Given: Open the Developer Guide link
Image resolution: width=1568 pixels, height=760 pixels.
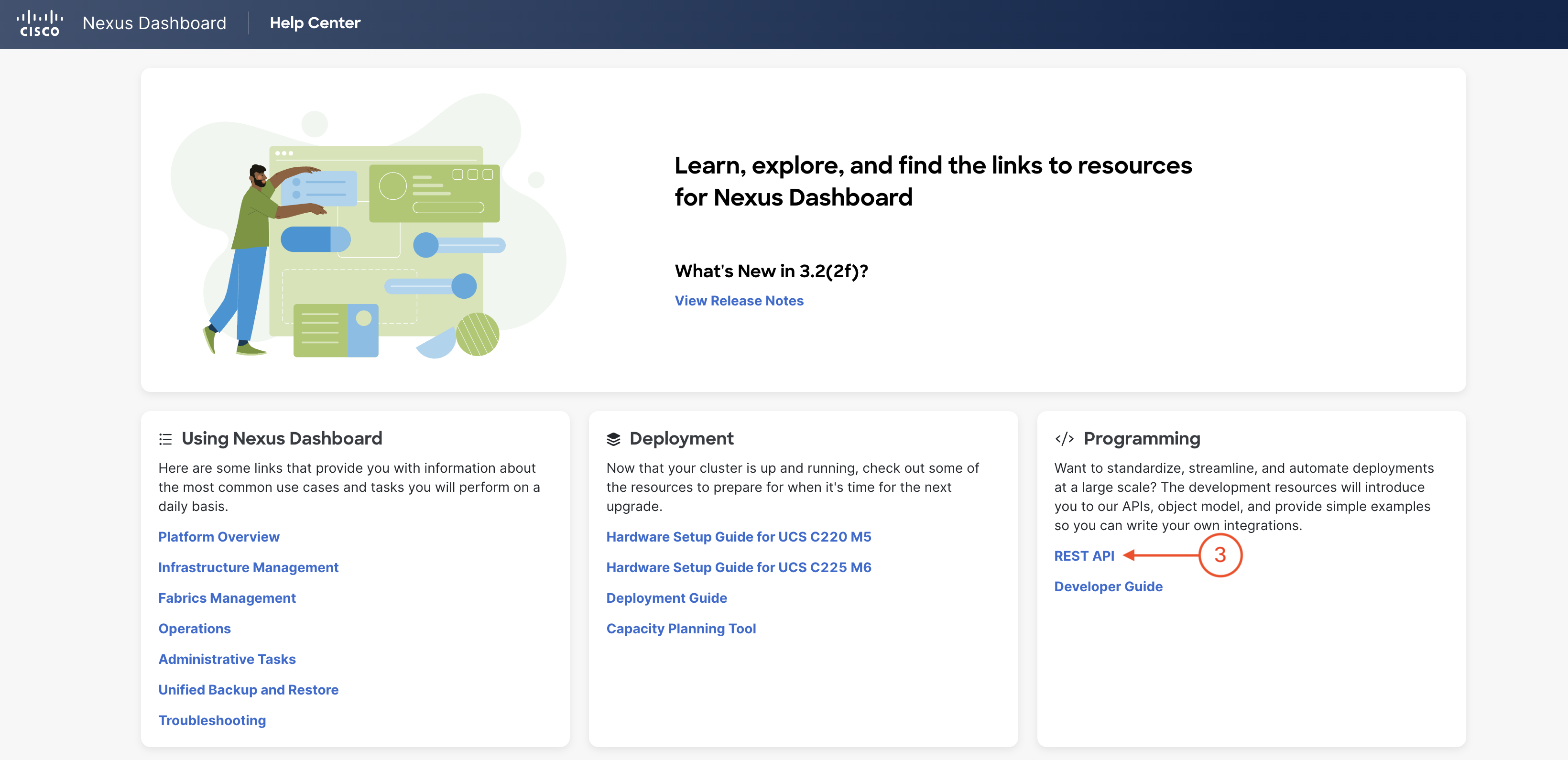Looking at the screenshot, I should coord(1109,586).
